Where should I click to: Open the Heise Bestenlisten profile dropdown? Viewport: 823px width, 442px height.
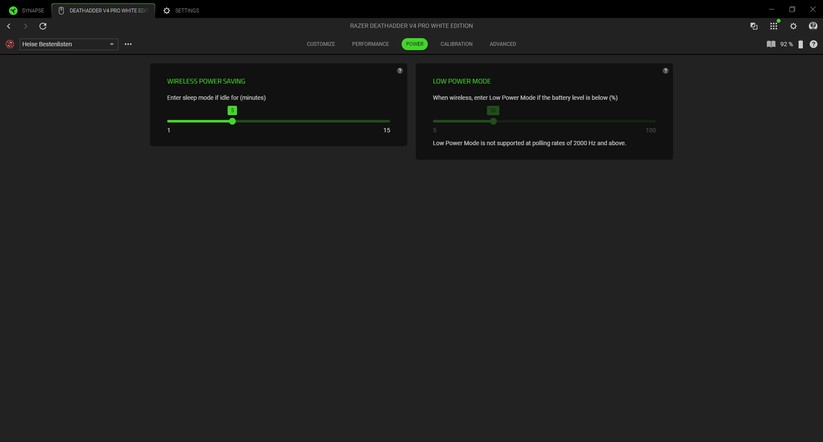[x=68, y=44]
